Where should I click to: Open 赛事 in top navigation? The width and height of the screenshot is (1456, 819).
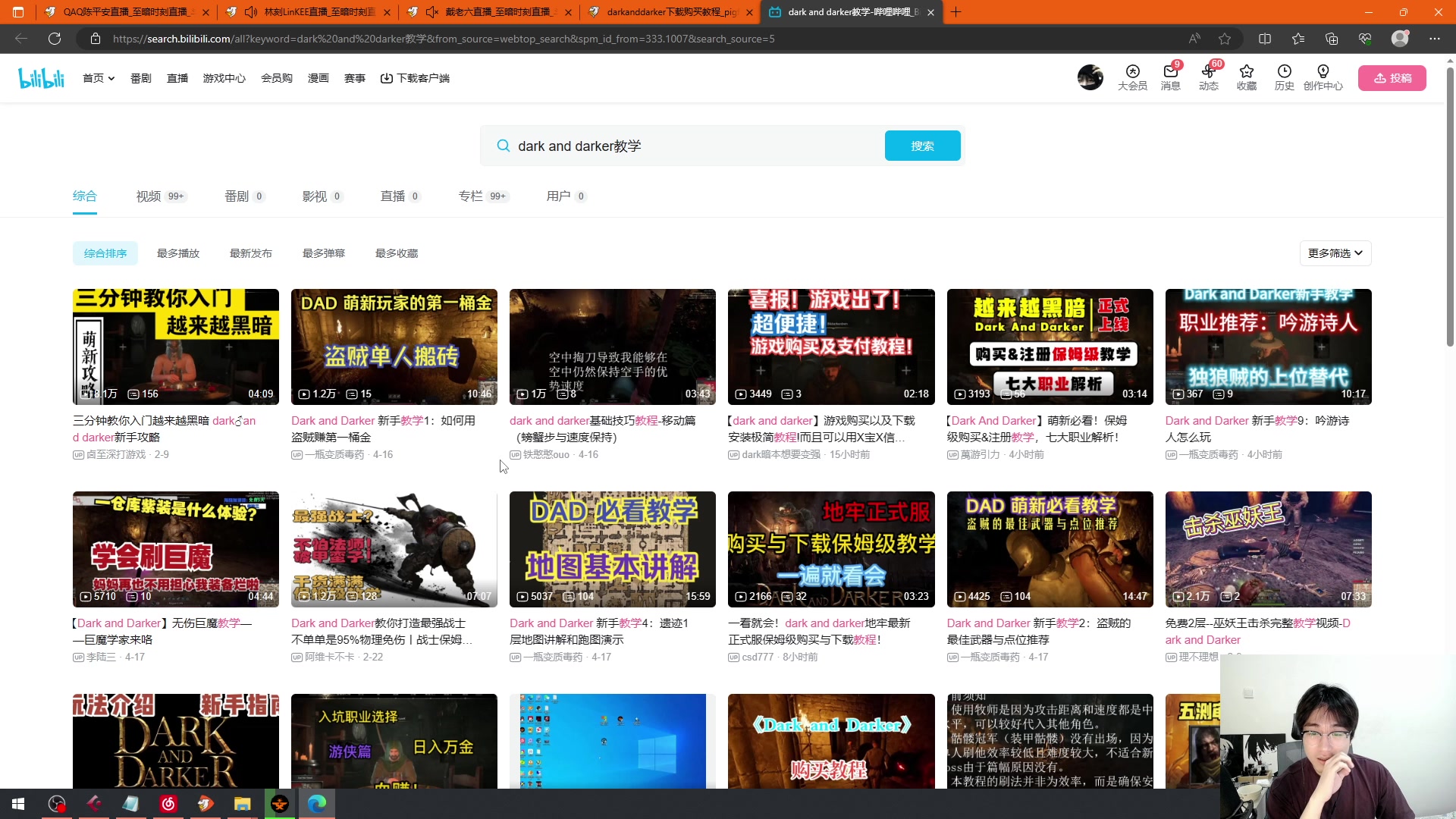pyautogui.click(x=355, y=78)
